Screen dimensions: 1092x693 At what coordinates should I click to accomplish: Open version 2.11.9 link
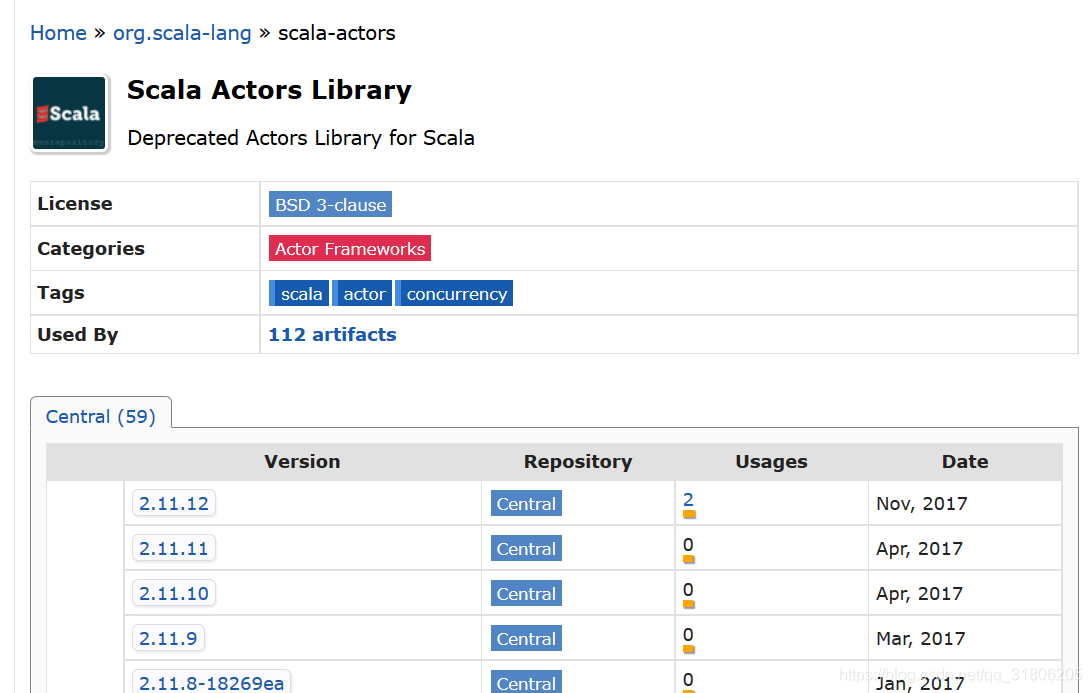click(169, 638)
